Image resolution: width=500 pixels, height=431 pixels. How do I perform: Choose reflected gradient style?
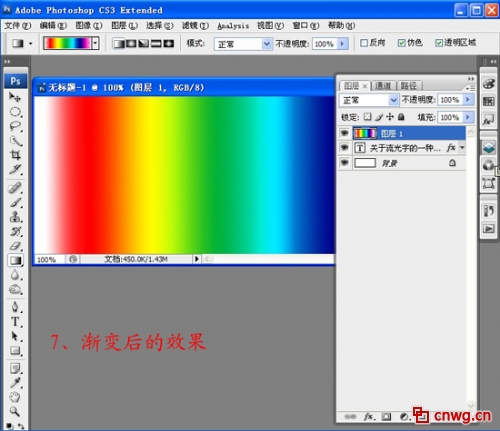coord(156,43)
